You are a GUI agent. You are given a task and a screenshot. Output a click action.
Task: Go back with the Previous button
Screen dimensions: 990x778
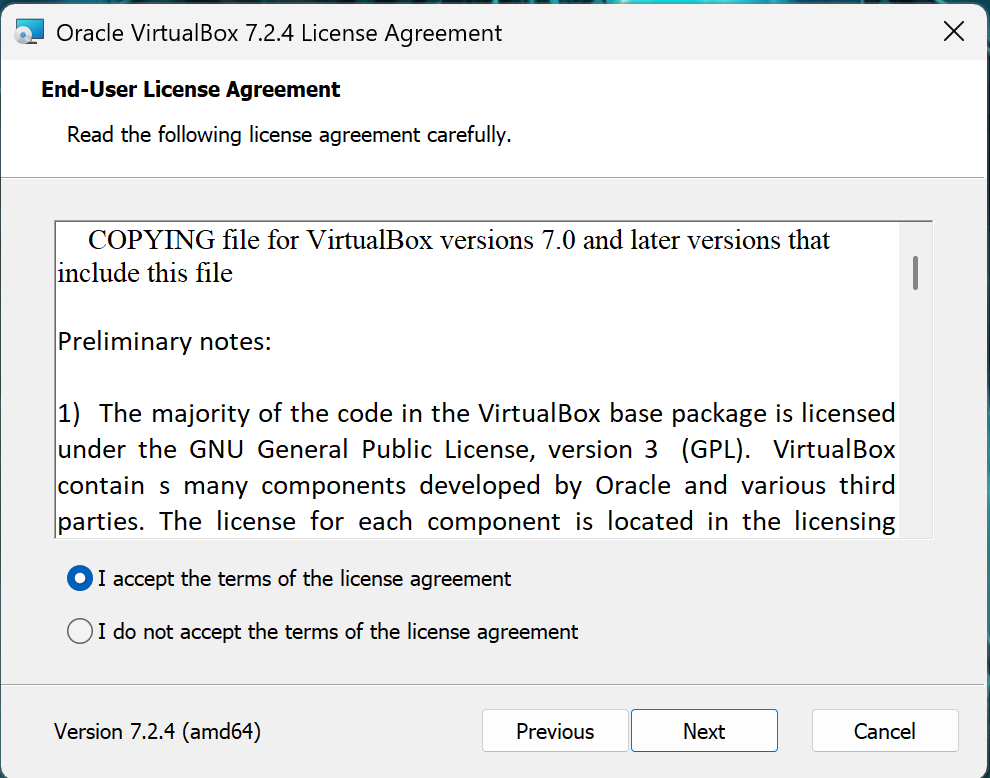(x=555, y=731)
